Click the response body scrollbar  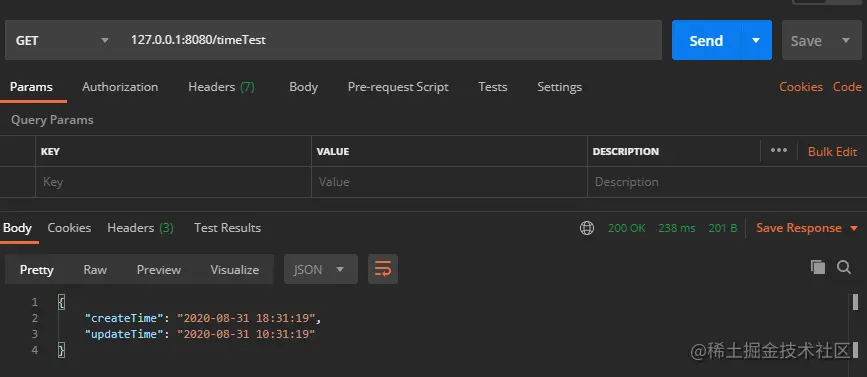click(x=855, y=326)
